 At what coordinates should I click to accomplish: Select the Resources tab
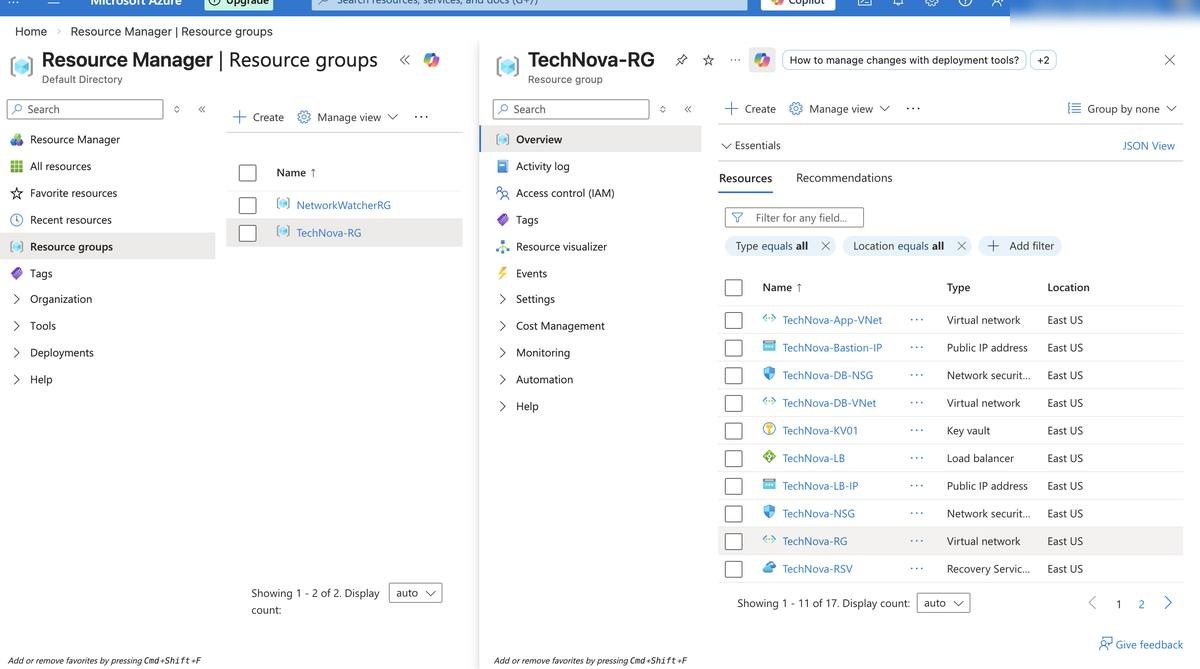(x=746, y=178)
